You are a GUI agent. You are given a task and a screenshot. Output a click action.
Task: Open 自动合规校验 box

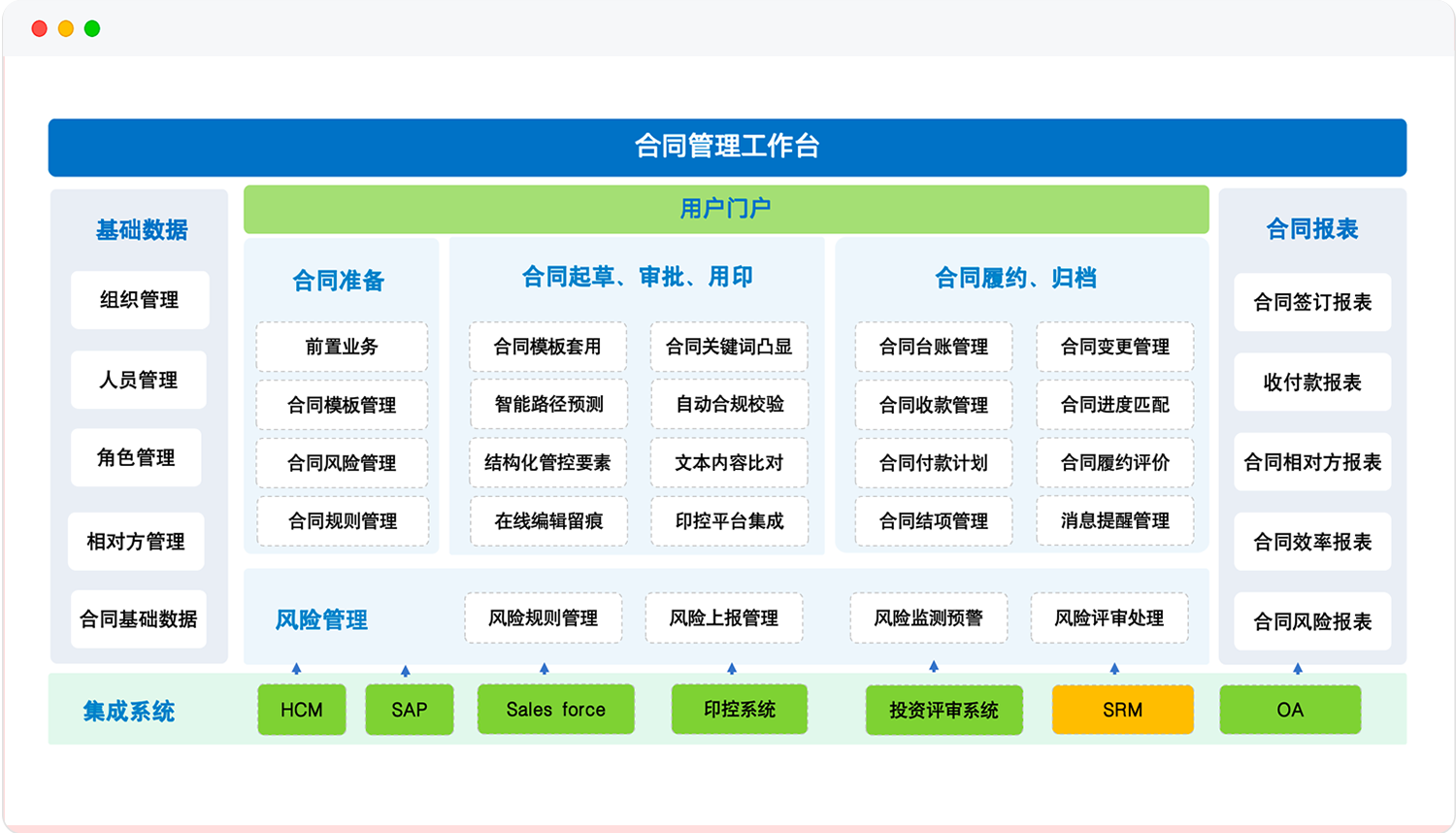[x=730, y=404]
